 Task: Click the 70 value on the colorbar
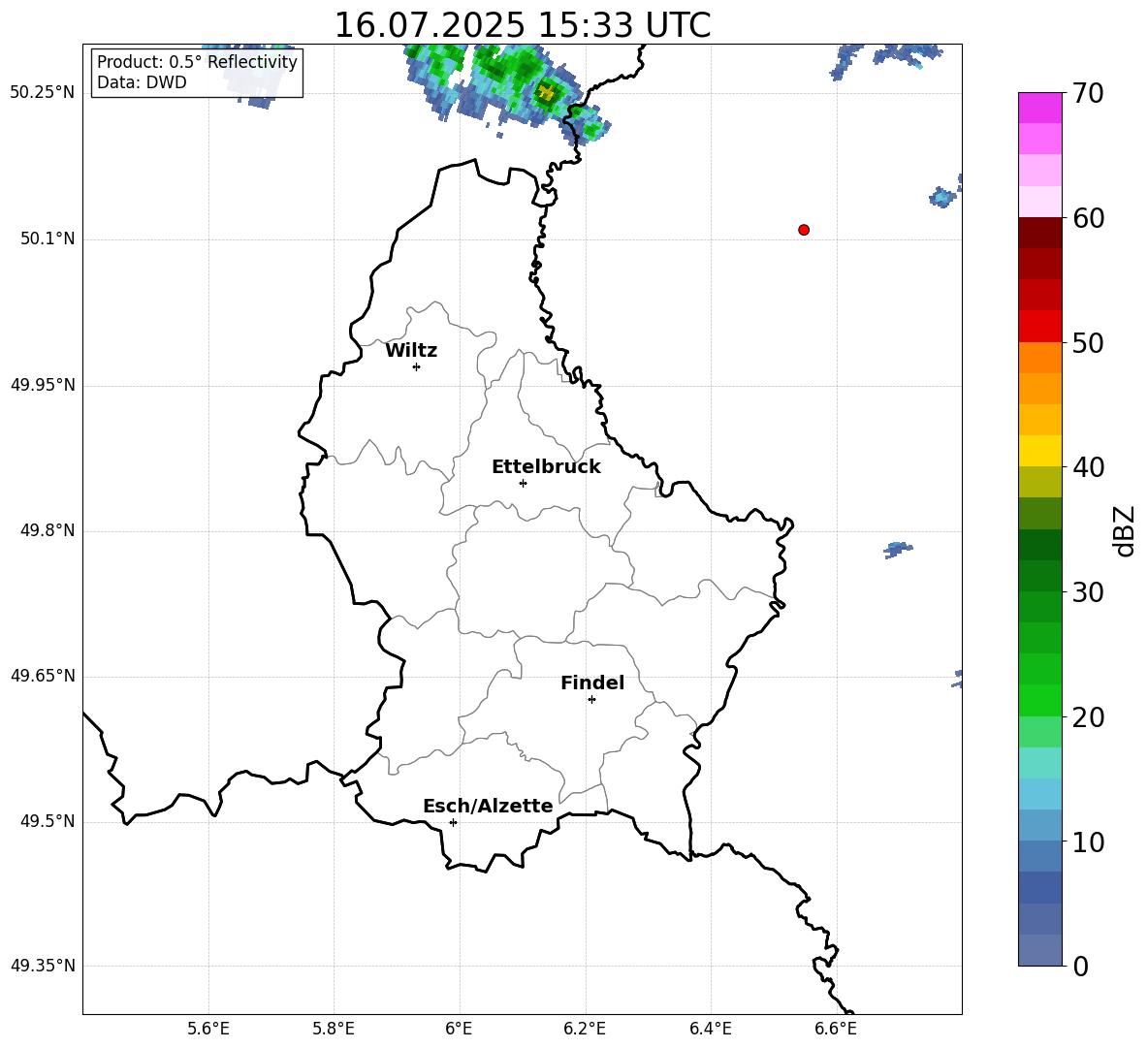1088,93
